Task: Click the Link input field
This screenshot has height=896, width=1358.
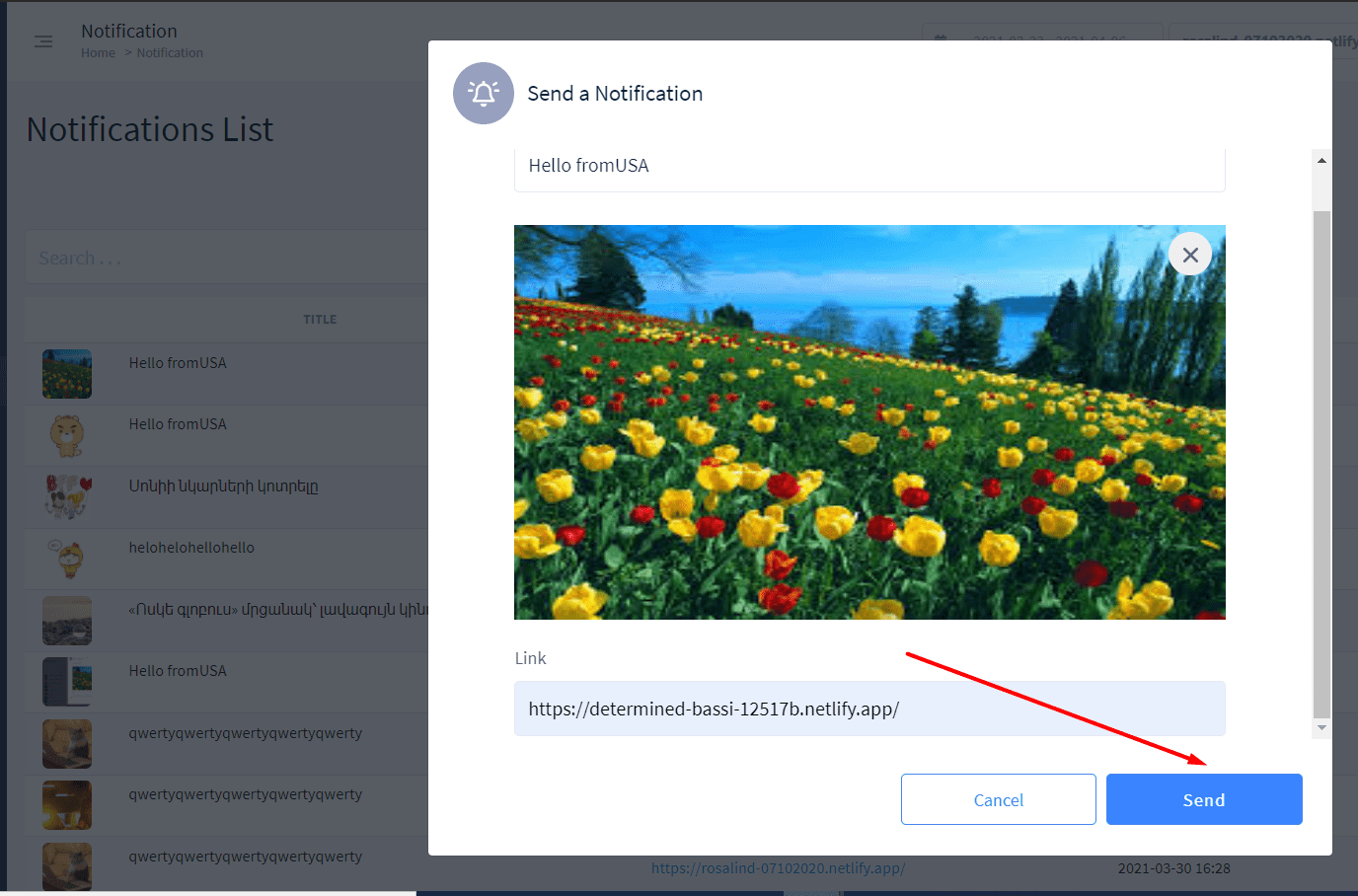Action: tap(869, 709)
